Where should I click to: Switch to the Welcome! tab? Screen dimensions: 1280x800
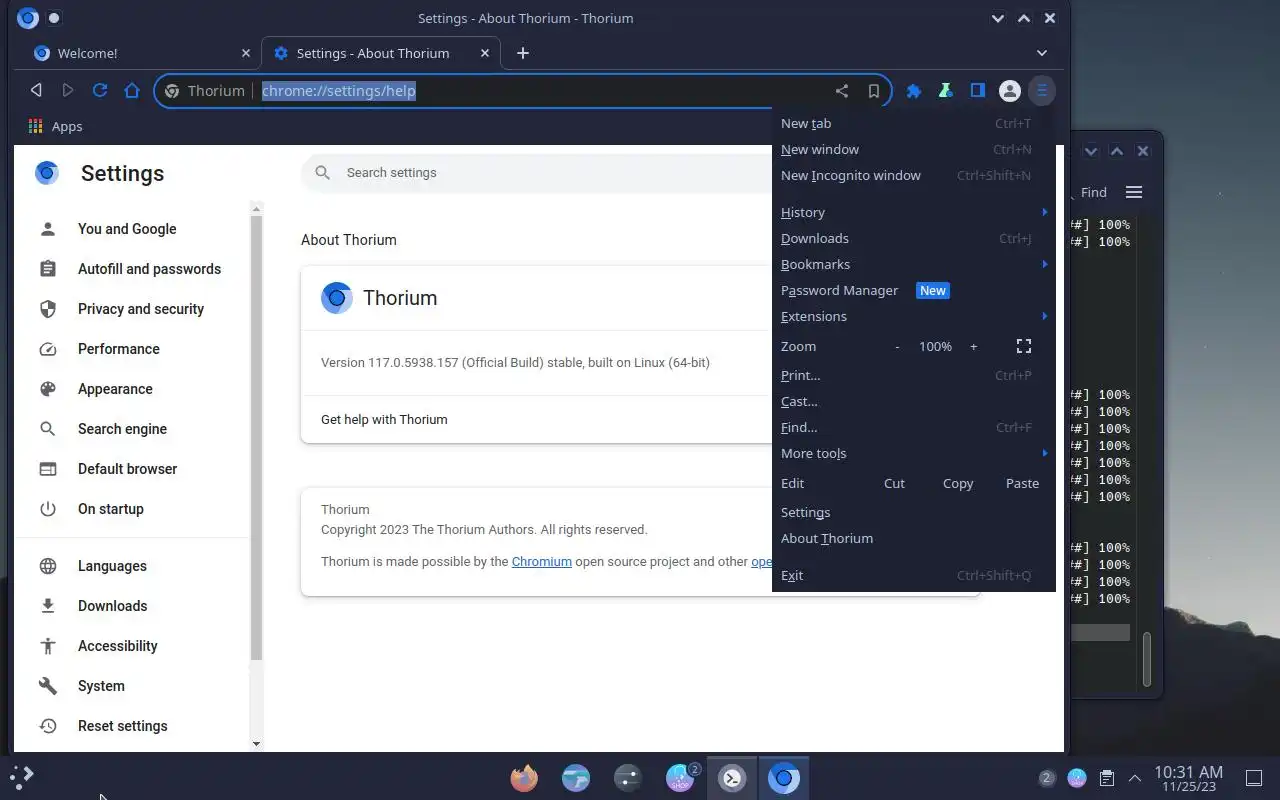(x=141, y=53)
